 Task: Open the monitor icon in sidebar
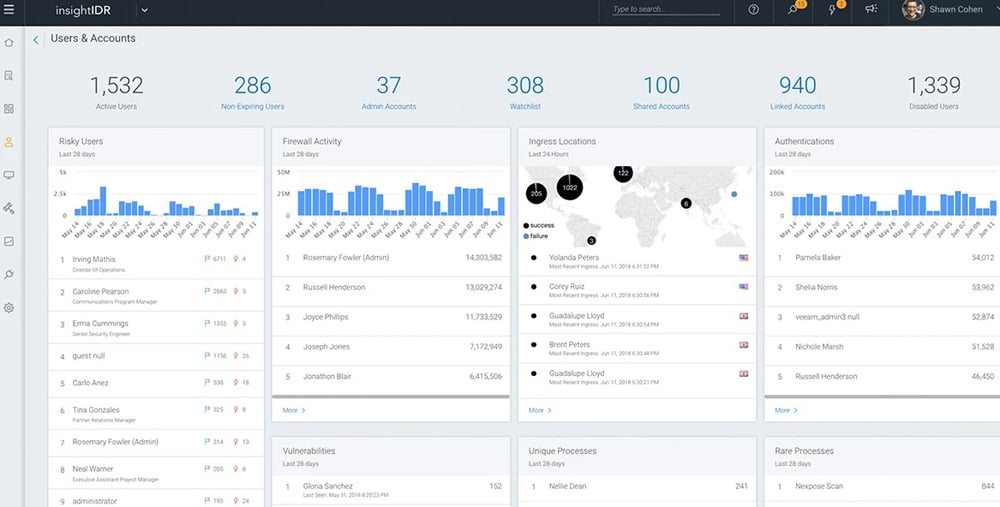(x=9, y=175)
